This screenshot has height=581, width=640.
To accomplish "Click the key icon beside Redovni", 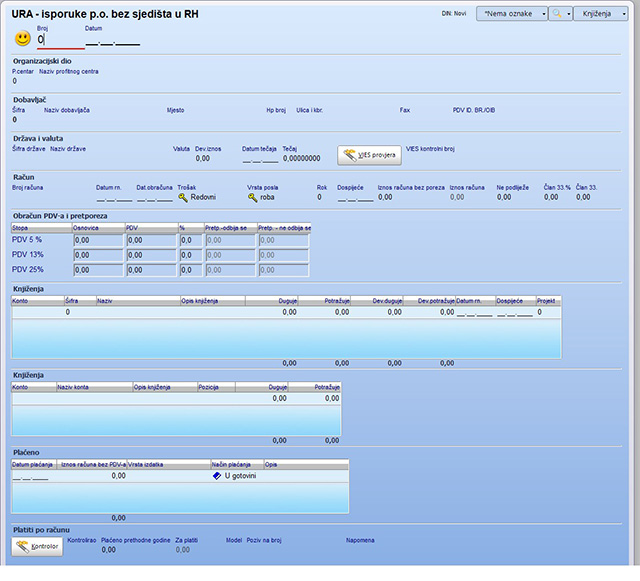I will point(183,198).
